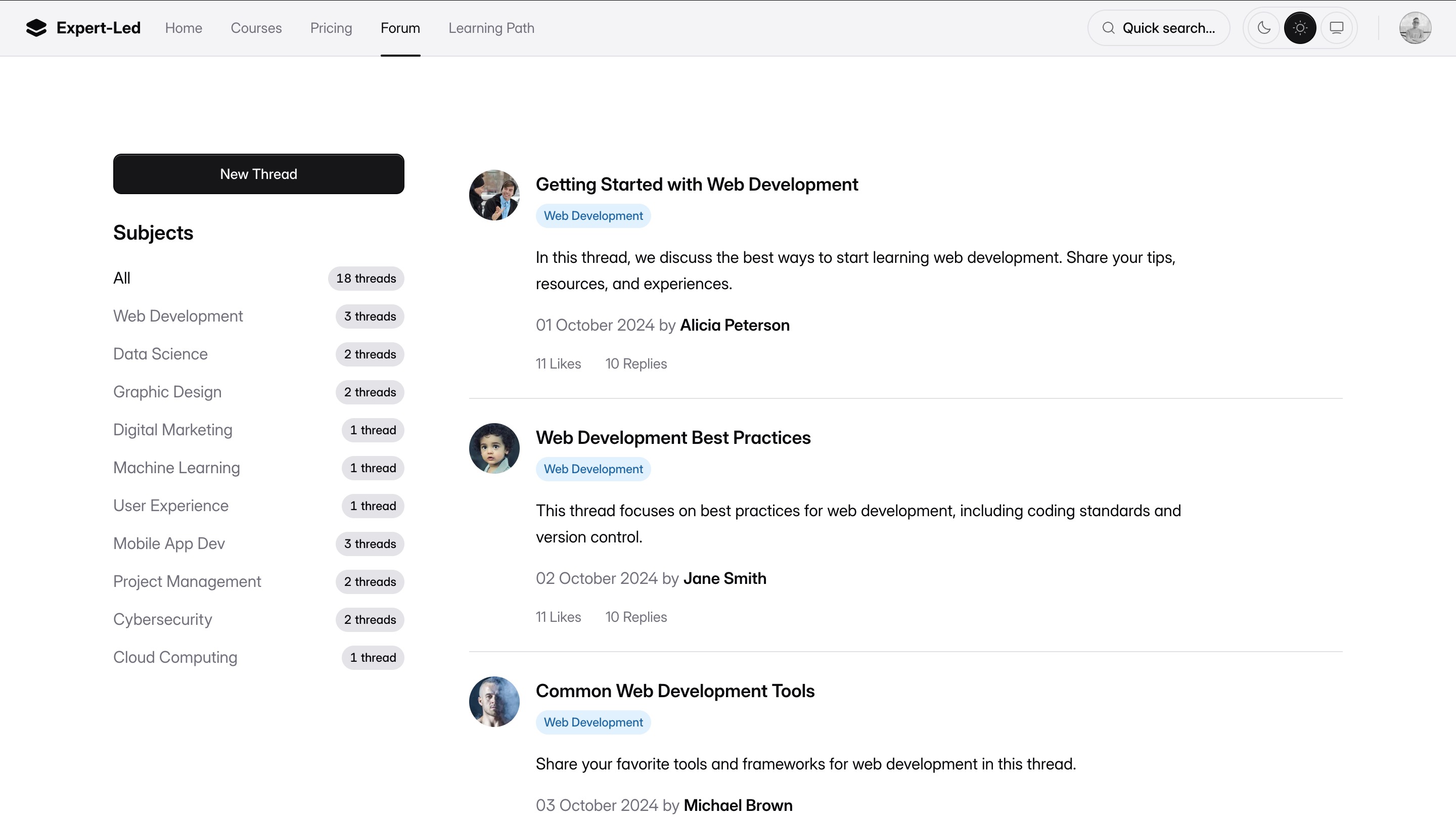Go to Learning Path page
Viewport: 1456px width, 819px height.
[x=490, y=28]
